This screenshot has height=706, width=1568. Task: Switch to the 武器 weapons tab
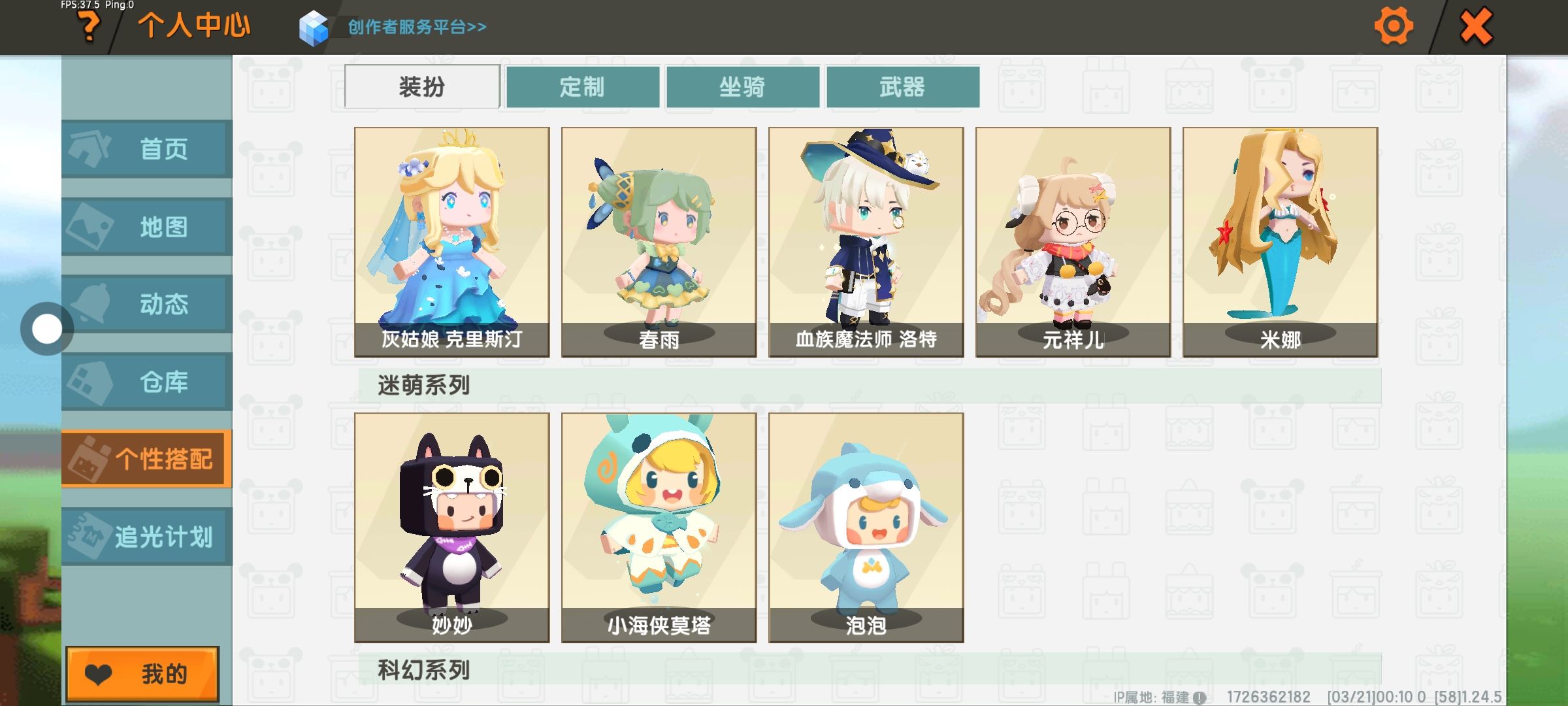(903, 87)
